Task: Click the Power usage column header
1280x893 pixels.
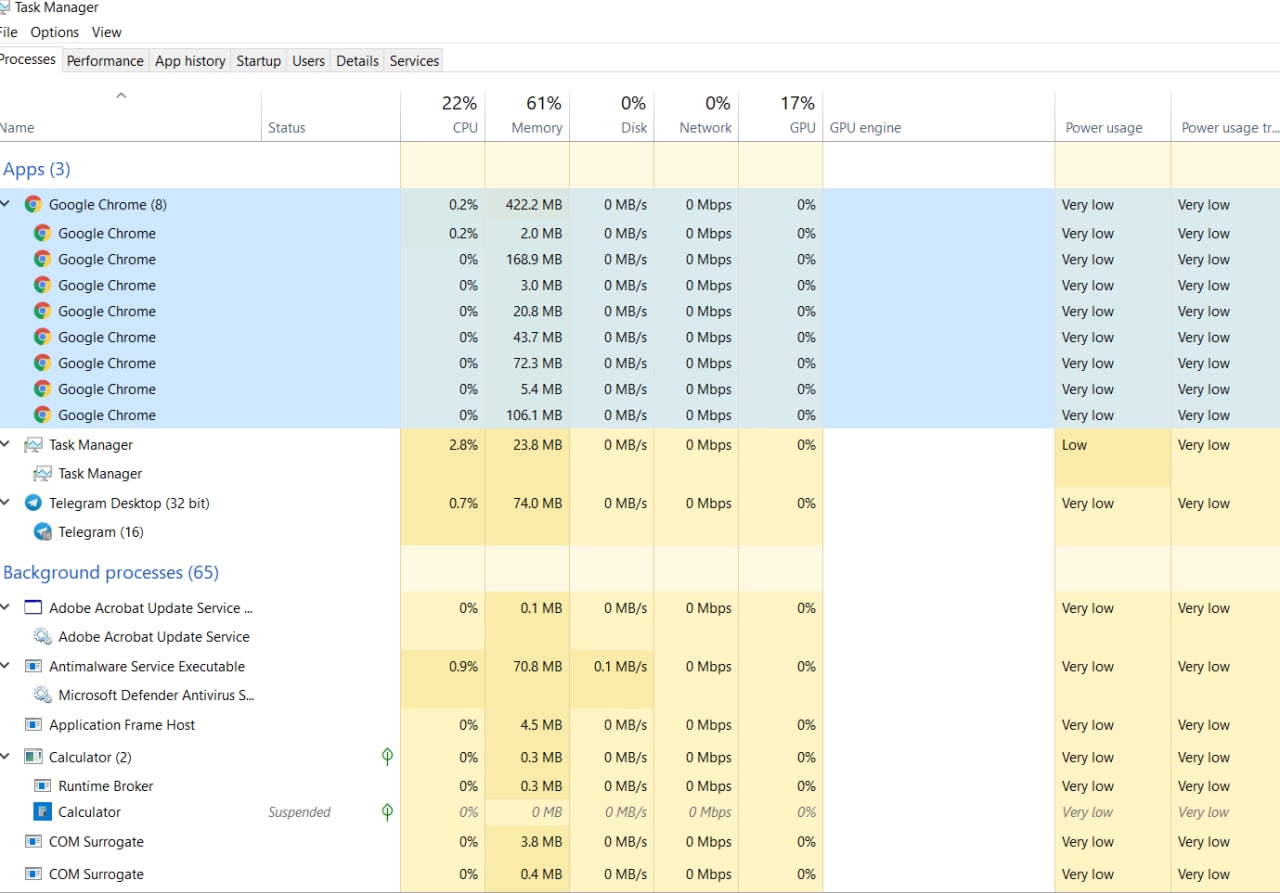Action: point(1112,116)
